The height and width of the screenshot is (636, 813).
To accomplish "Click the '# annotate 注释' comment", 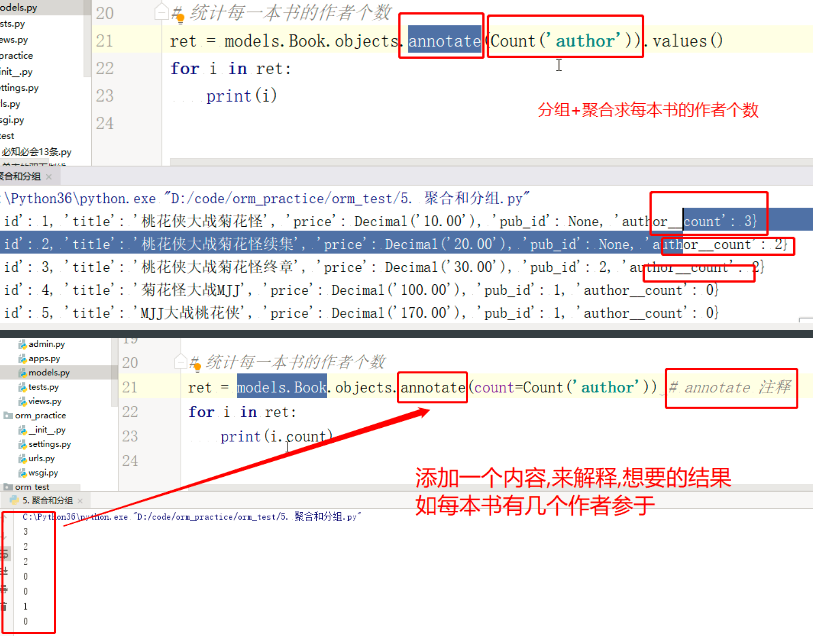I will 730,387.
